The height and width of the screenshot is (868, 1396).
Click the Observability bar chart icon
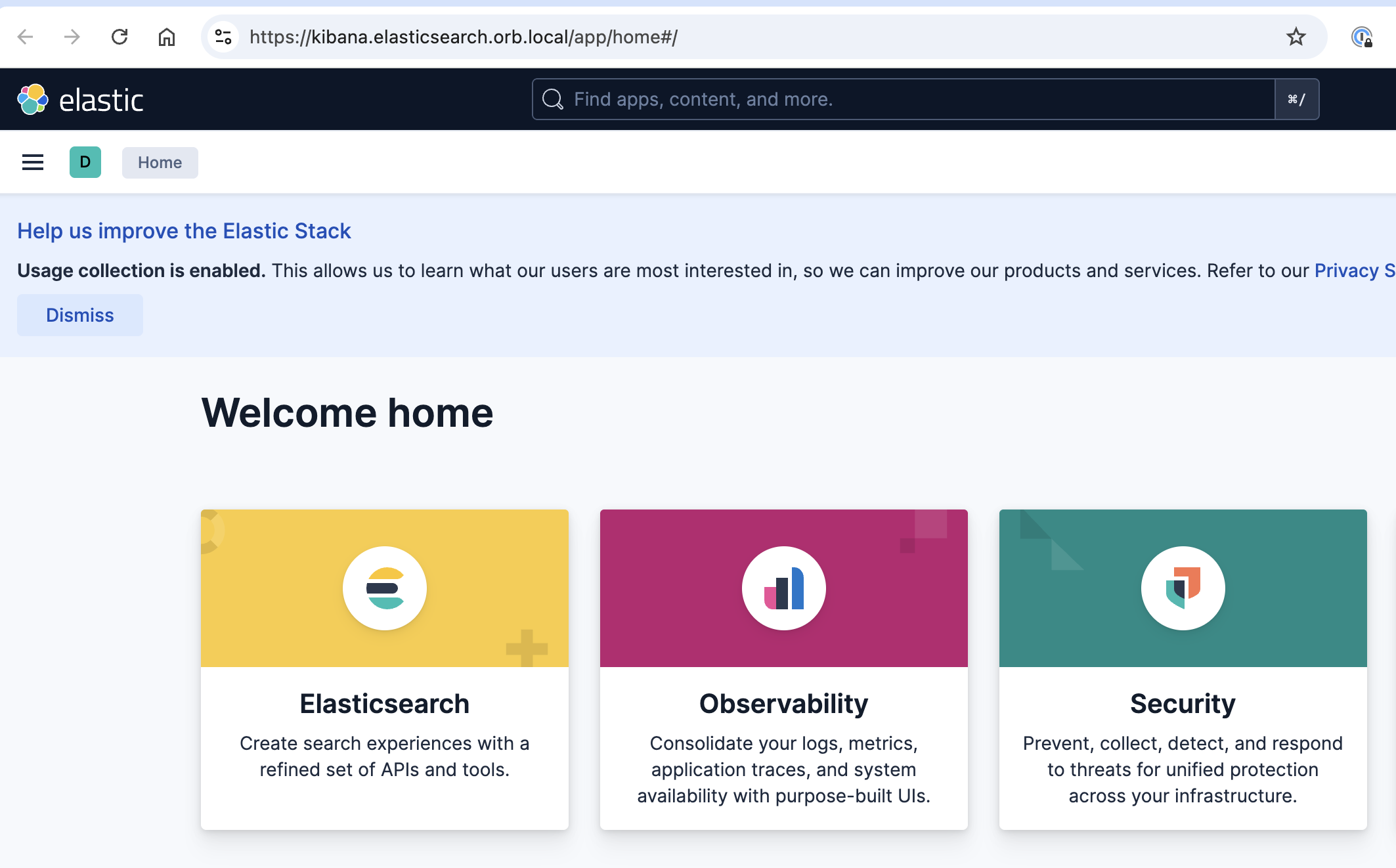pos(784,588)
